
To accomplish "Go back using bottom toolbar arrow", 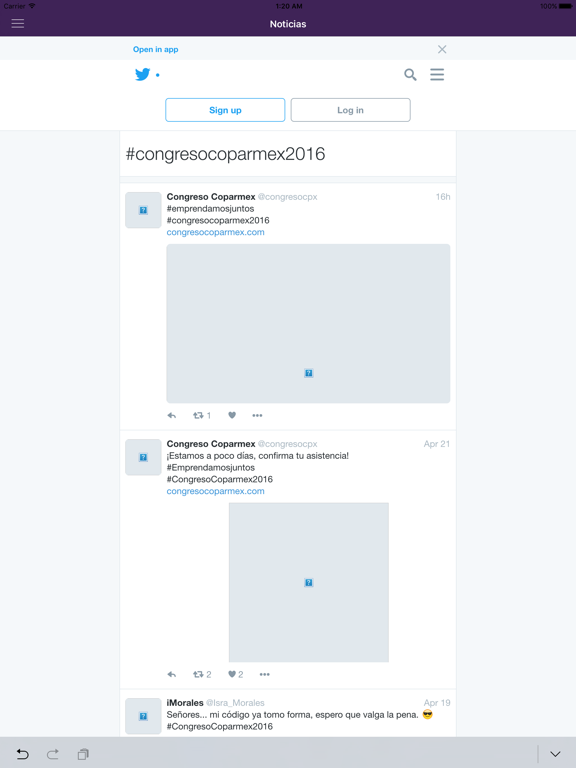I will pos(23,754).
